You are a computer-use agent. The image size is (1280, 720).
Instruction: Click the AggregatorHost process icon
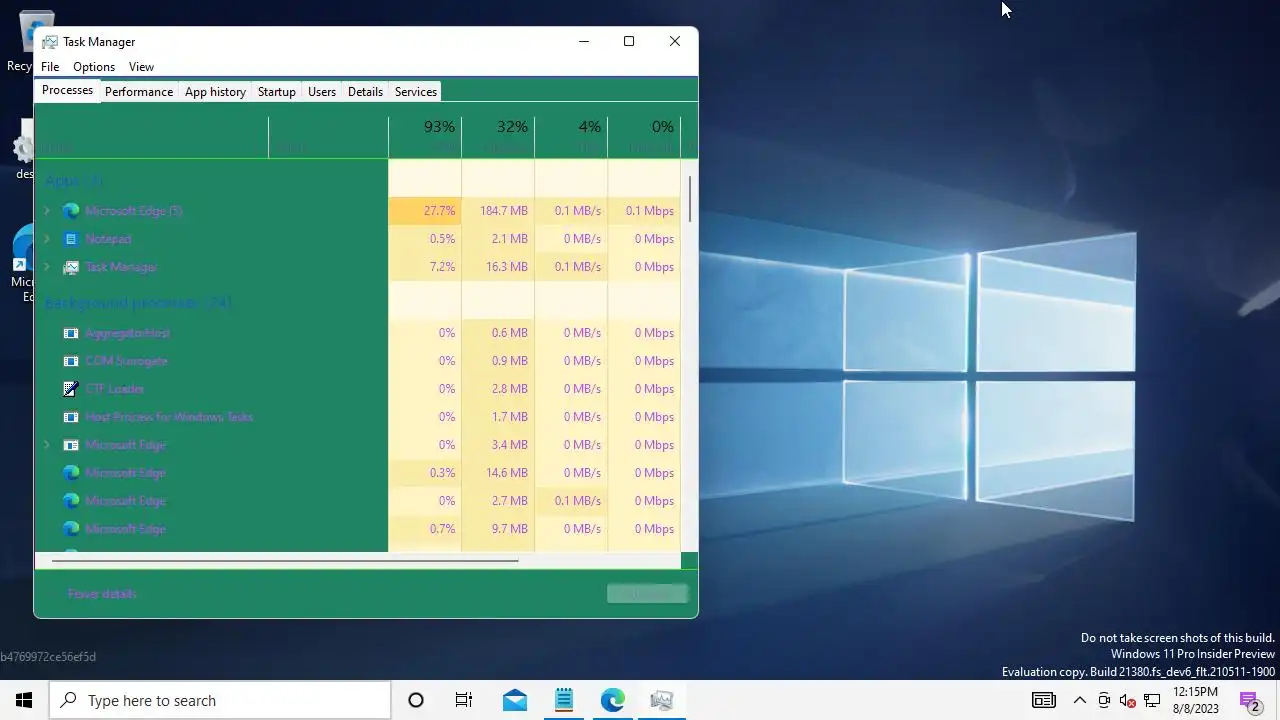tap(71, 333)
